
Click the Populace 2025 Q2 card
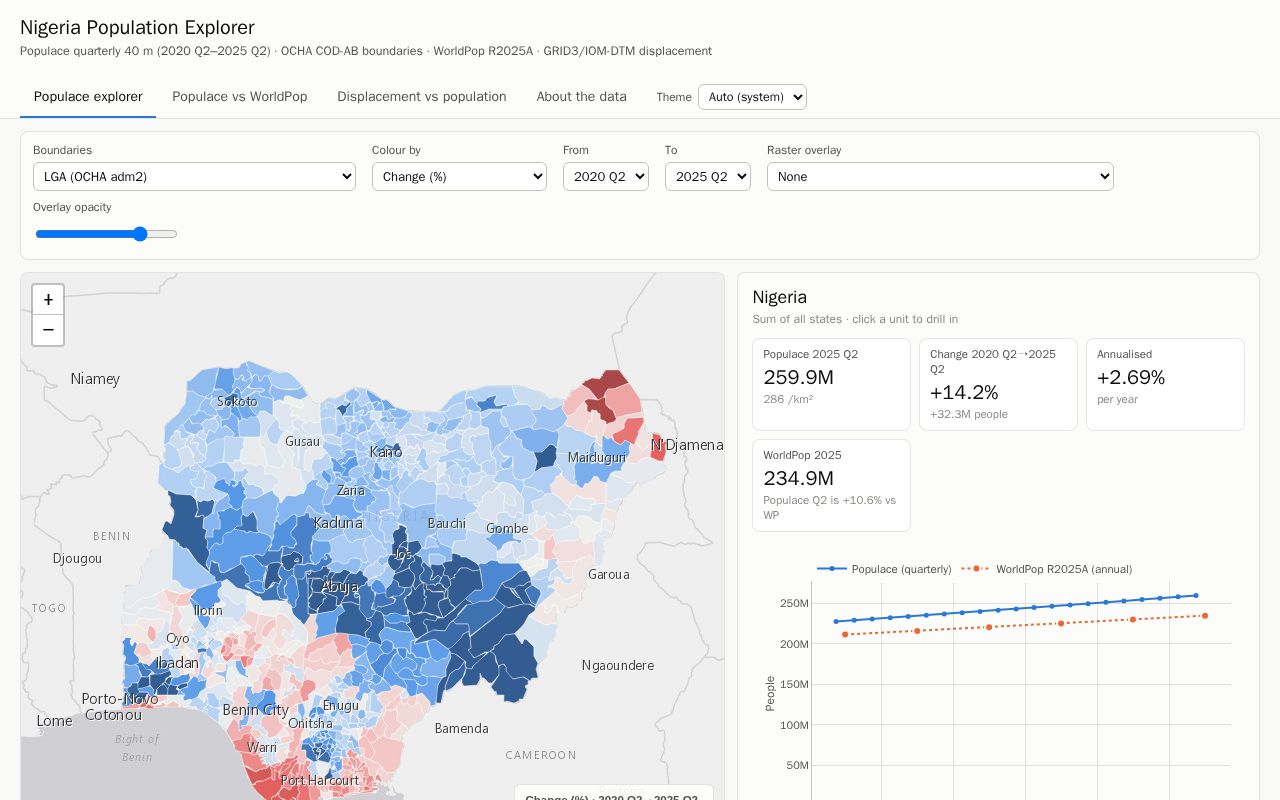(831, 384)
